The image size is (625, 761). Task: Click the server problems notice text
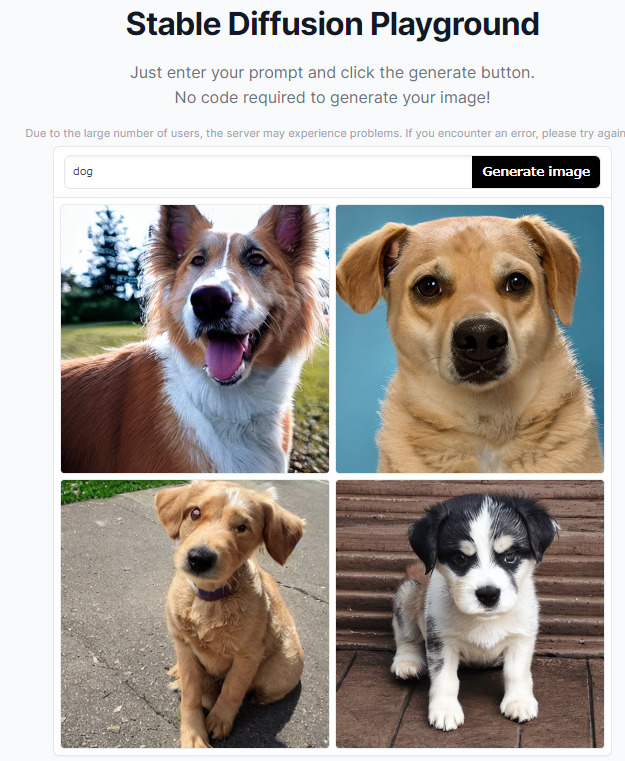(x=325, y=133)
